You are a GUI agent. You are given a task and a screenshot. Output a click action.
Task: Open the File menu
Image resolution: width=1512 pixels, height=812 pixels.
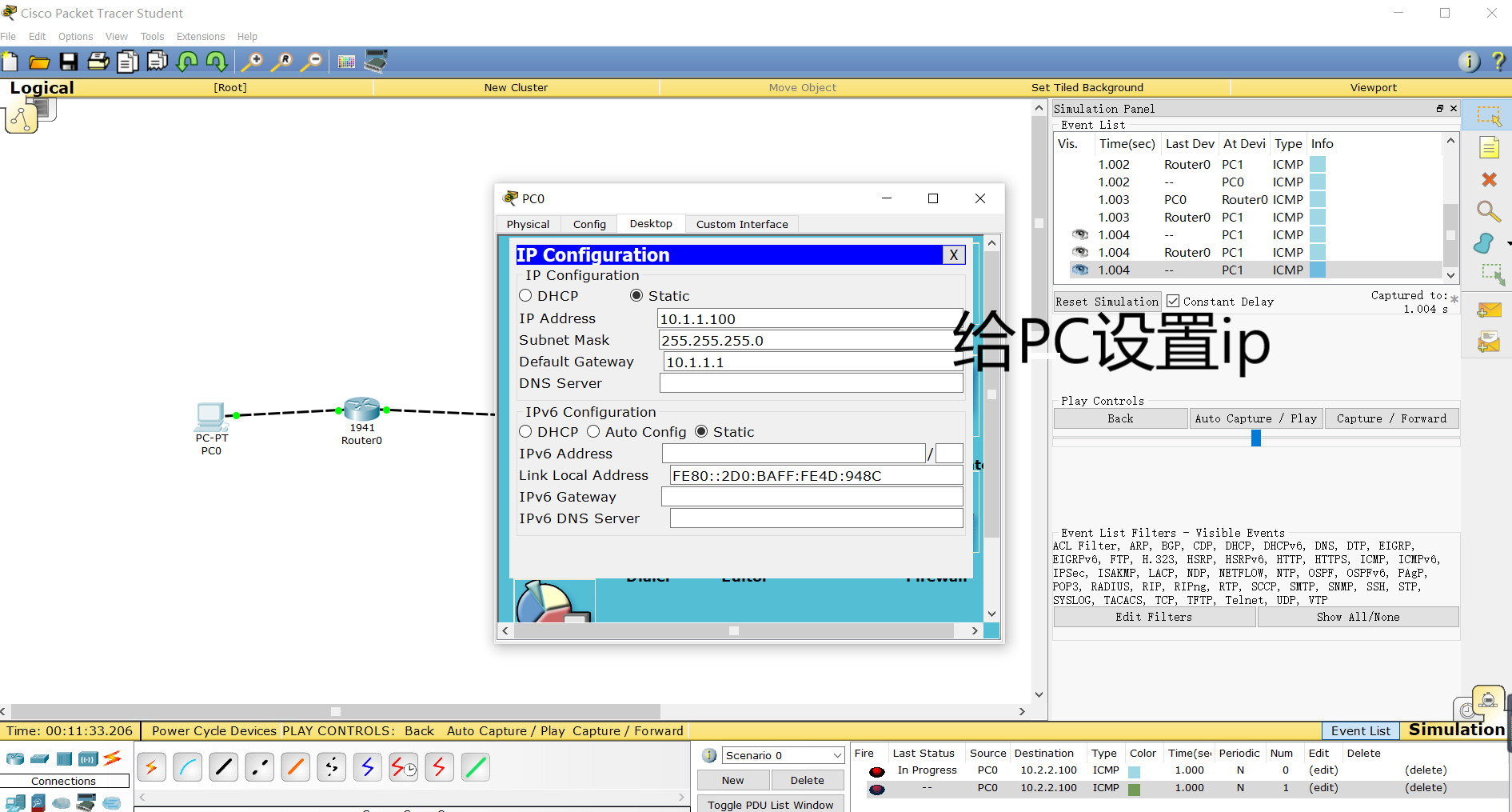8,37
